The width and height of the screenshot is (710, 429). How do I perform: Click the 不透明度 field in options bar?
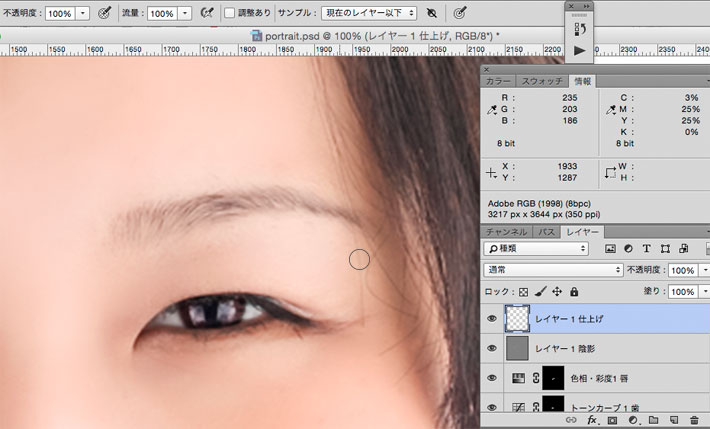(x=59, y=13)
